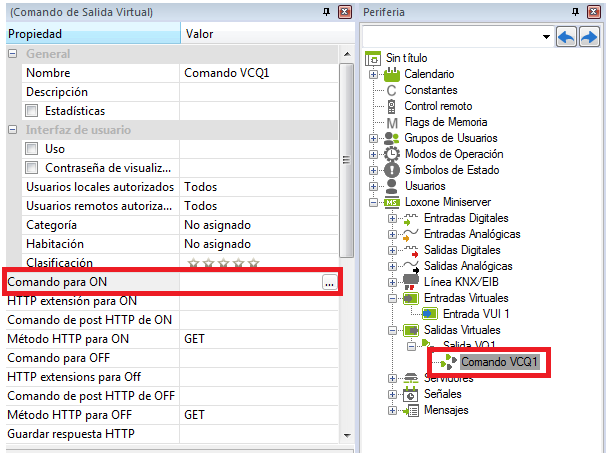Click the Método HTTP para OFF value GET

(x=259, y=415)
